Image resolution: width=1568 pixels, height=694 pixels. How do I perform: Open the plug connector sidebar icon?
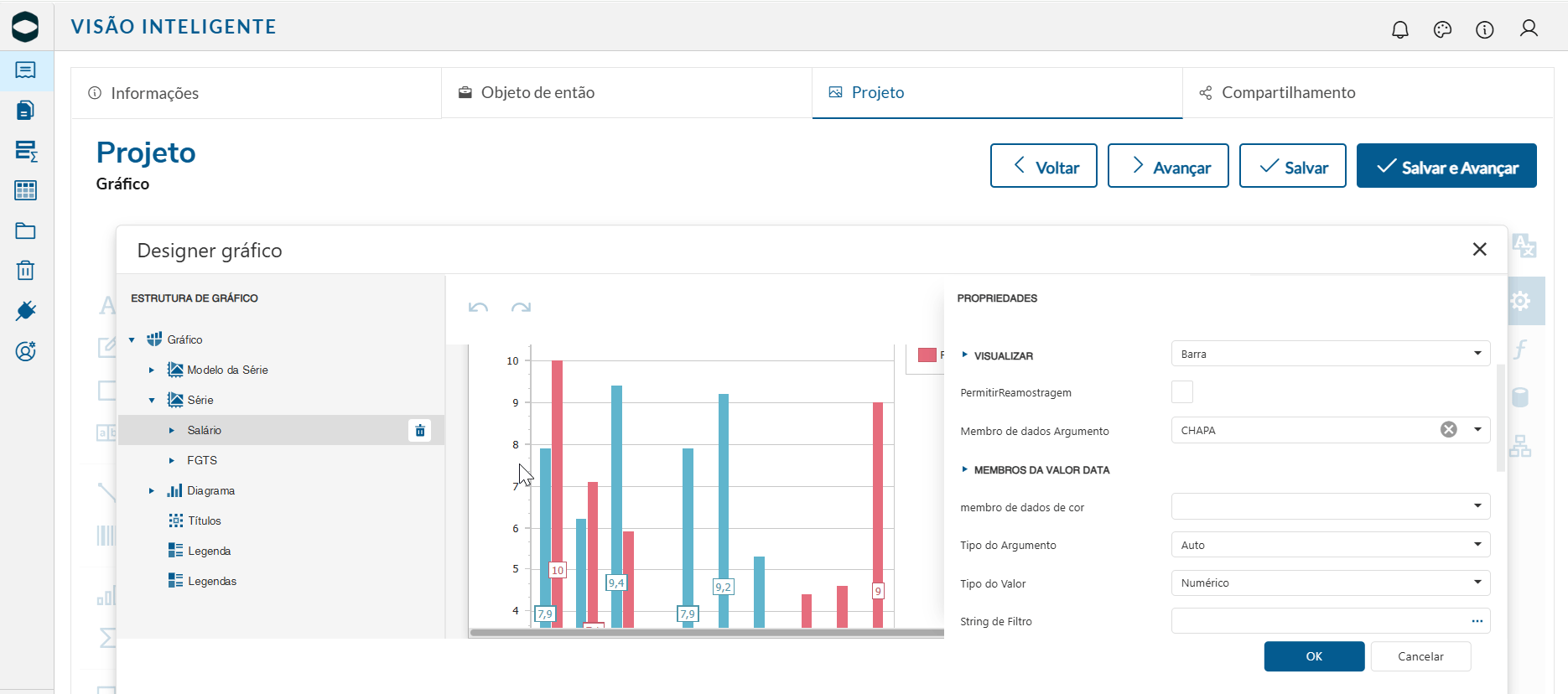(26, 311)
